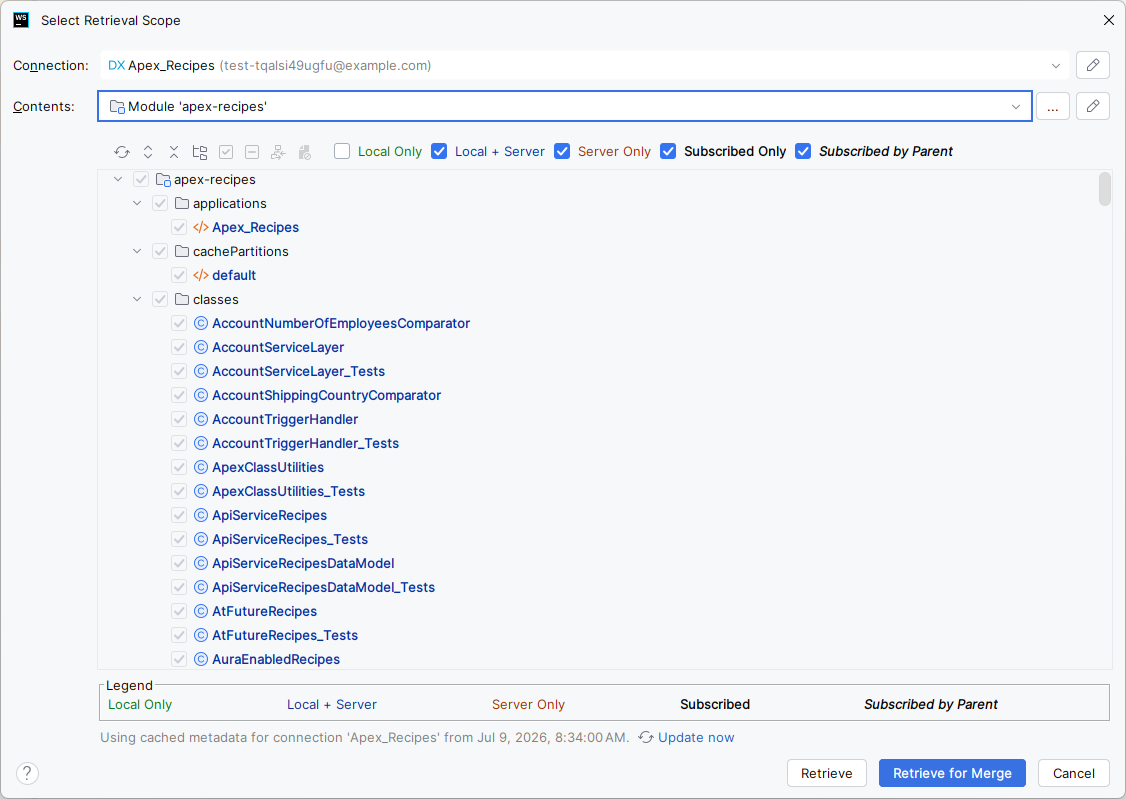Viewport: 1126px width, 799px height.
Task: Select ApiServiceRecipesDataModel_Tests tree item
Action: pos(323,587)
